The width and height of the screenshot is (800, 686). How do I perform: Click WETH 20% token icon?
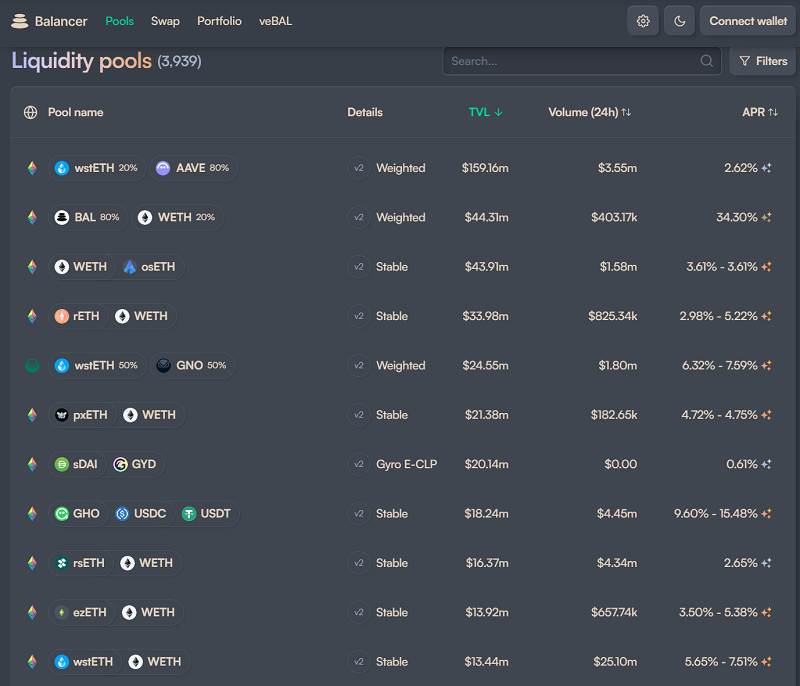click(145, 217)
